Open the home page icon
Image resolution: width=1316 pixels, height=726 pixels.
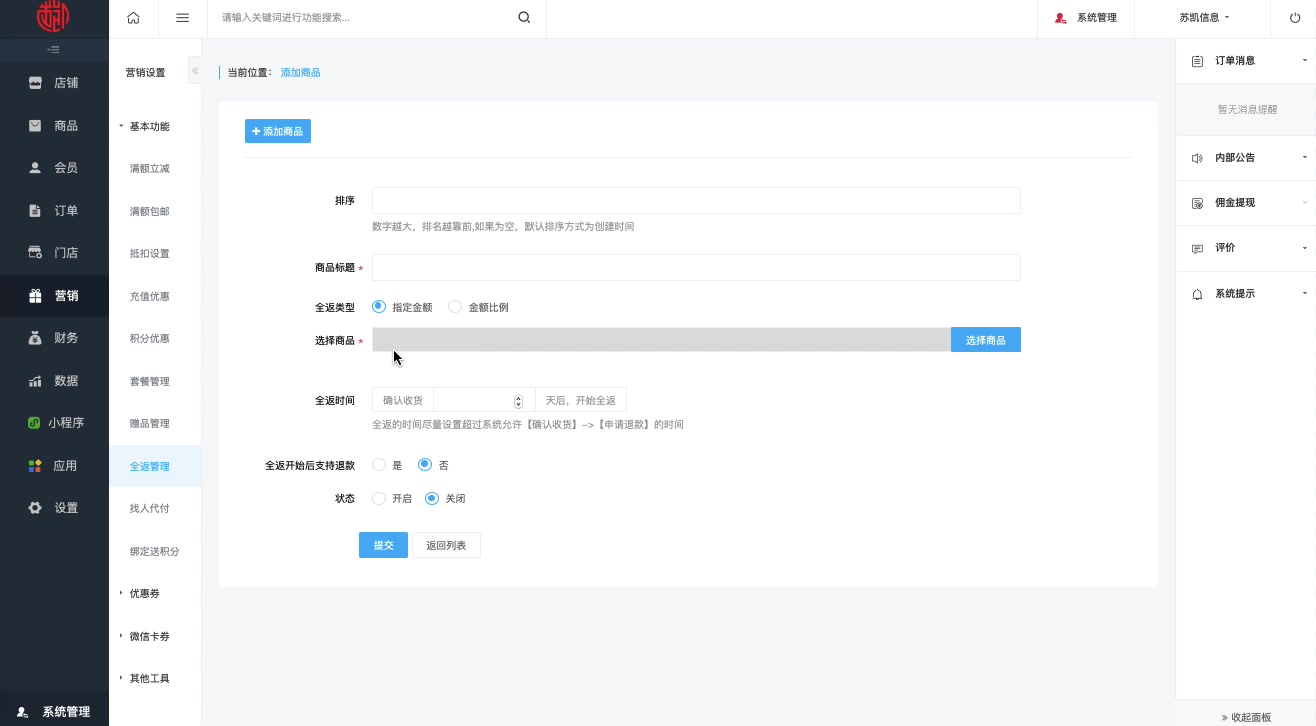(133, 18)
